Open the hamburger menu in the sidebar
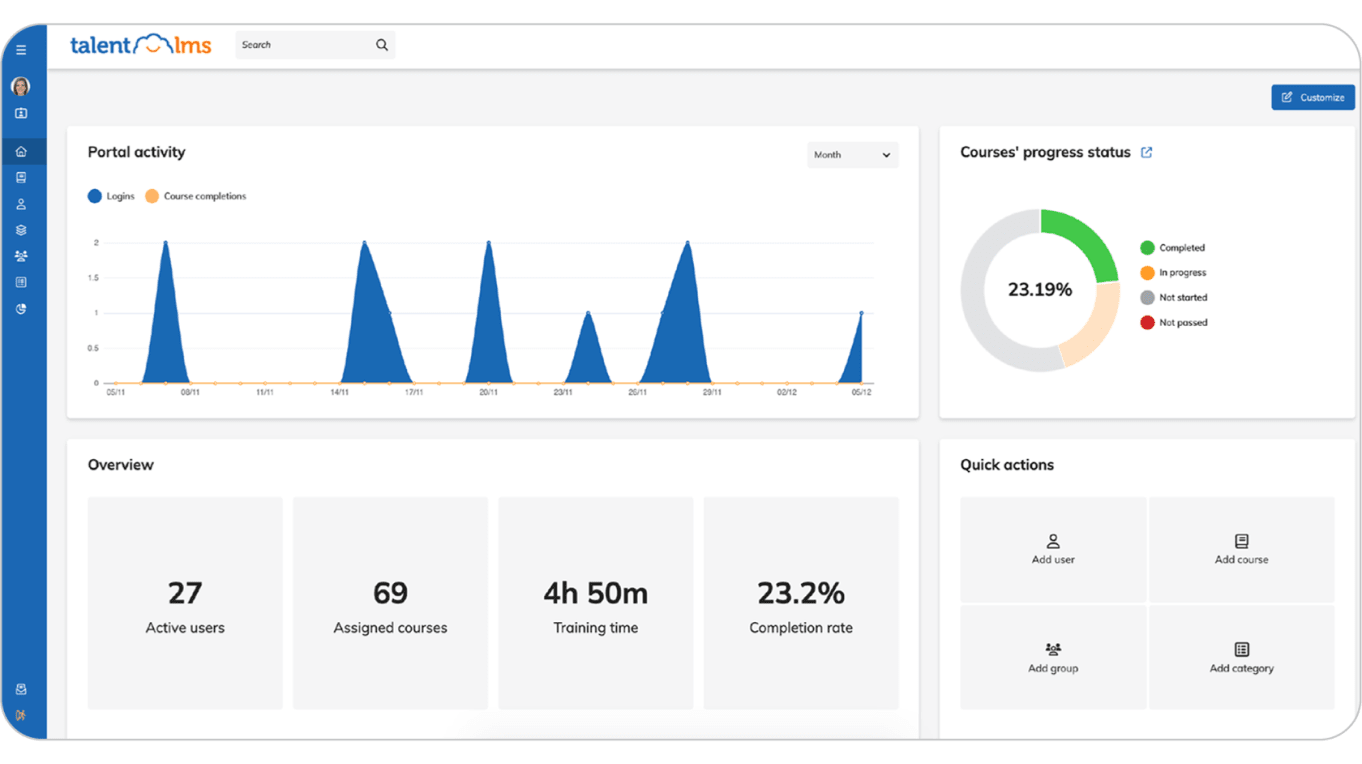Viewport: 1362px width, 764px height. (21, 50)
